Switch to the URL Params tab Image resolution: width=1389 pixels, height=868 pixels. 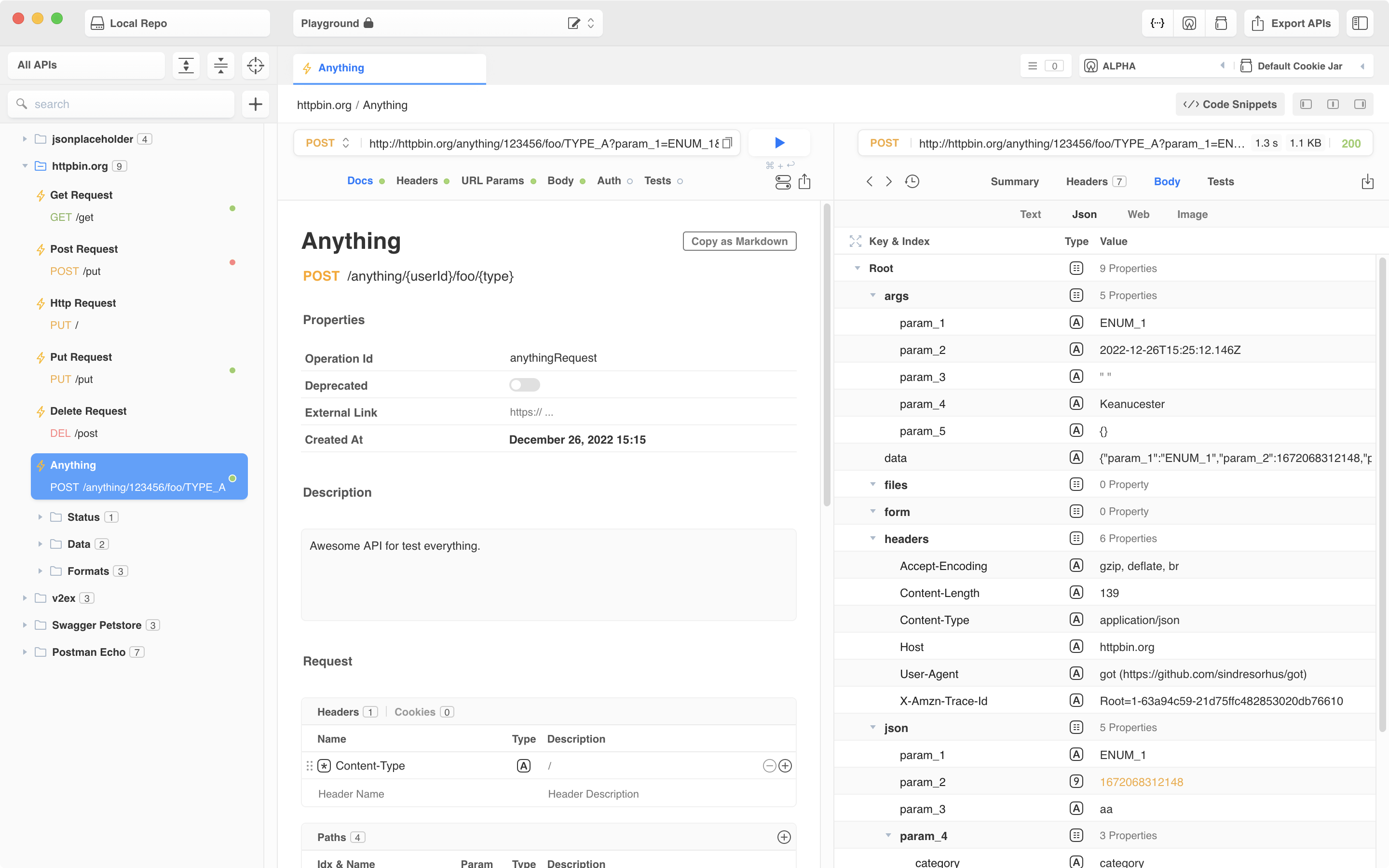(x=492, y=181)
